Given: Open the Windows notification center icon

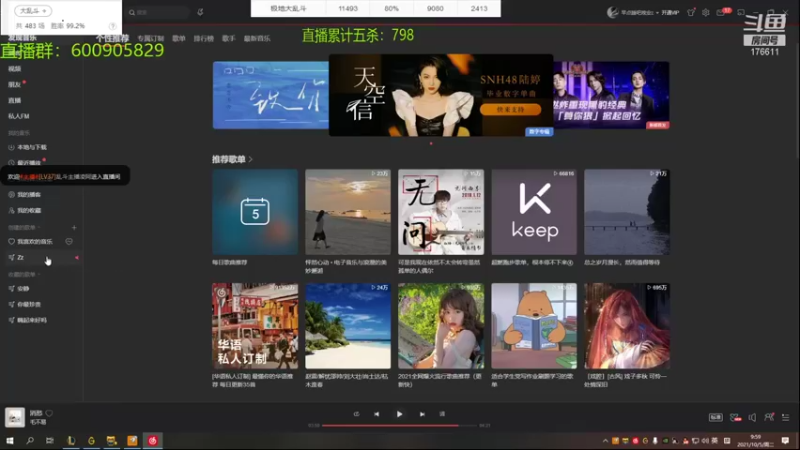Looking at the screenshot, I should (x=785, y=440).
